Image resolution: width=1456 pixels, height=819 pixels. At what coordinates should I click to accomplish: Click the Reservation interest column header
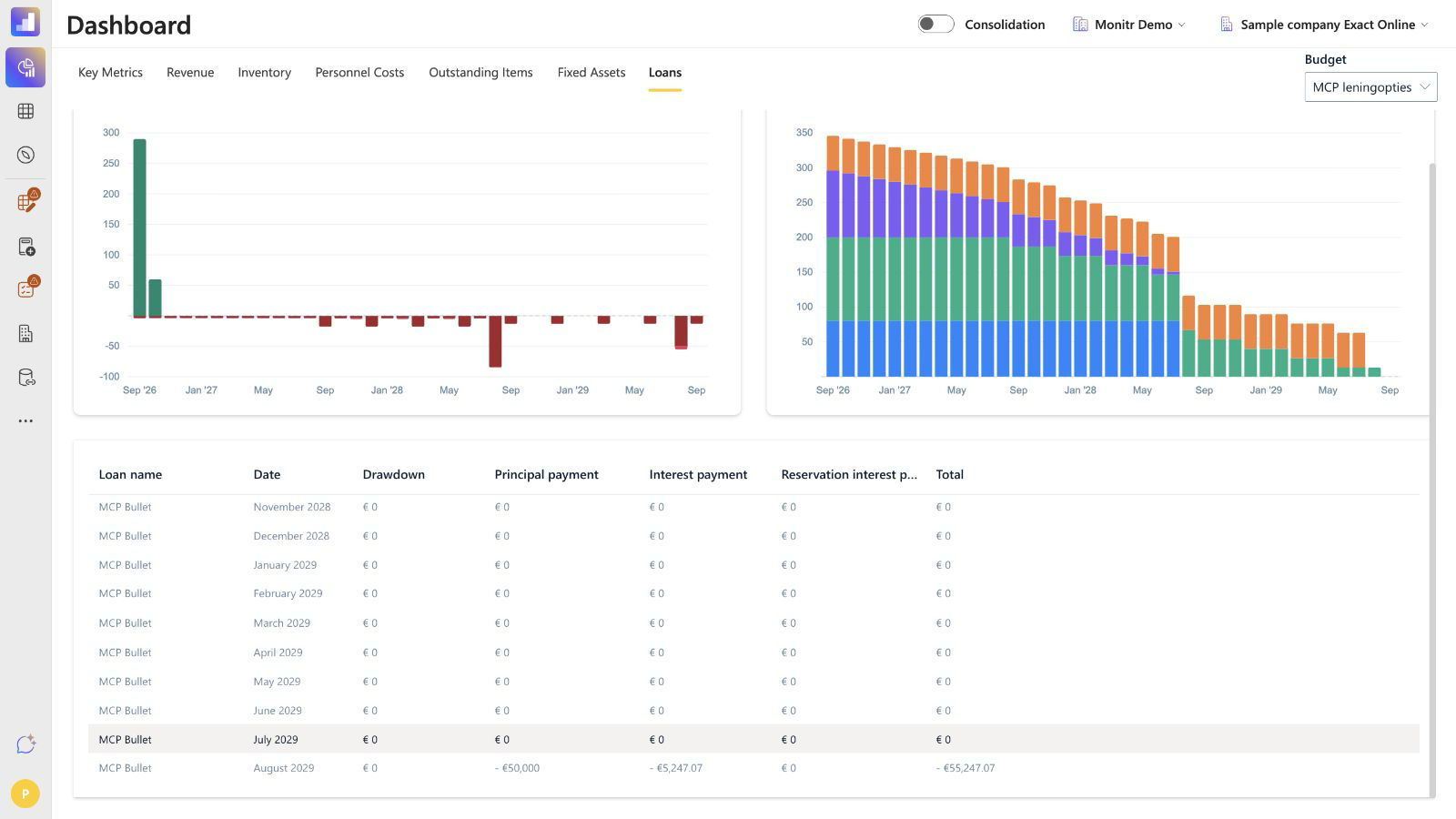[849, 474]
